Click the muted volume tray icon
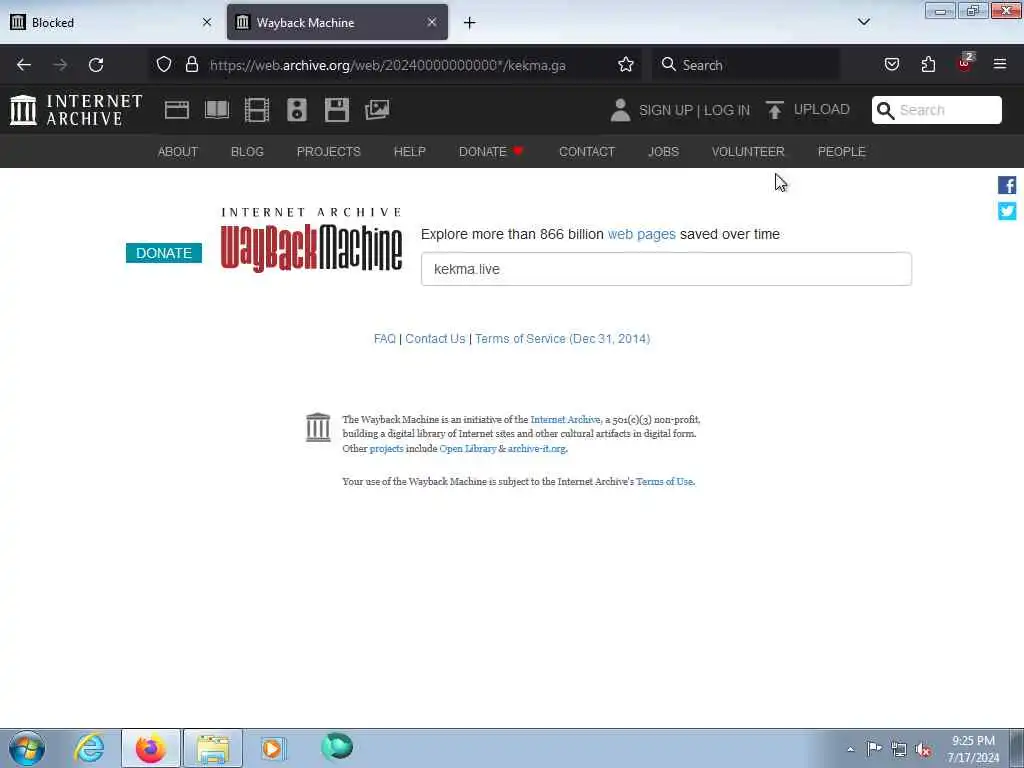The width and height of the screenshot is (1024, 768). [923, 750]
